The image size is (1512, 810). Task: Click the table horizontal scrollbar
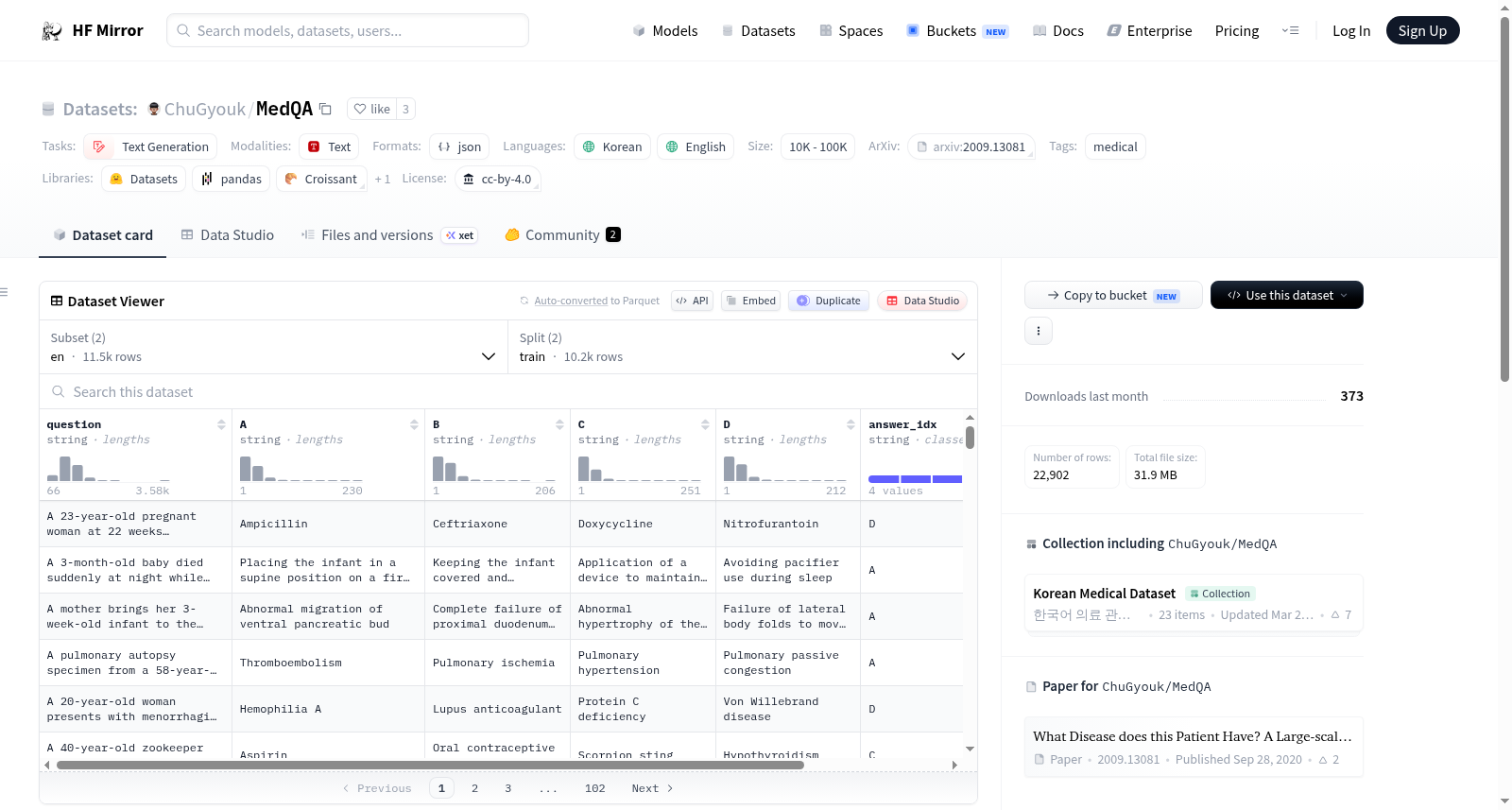coord(430,765)
